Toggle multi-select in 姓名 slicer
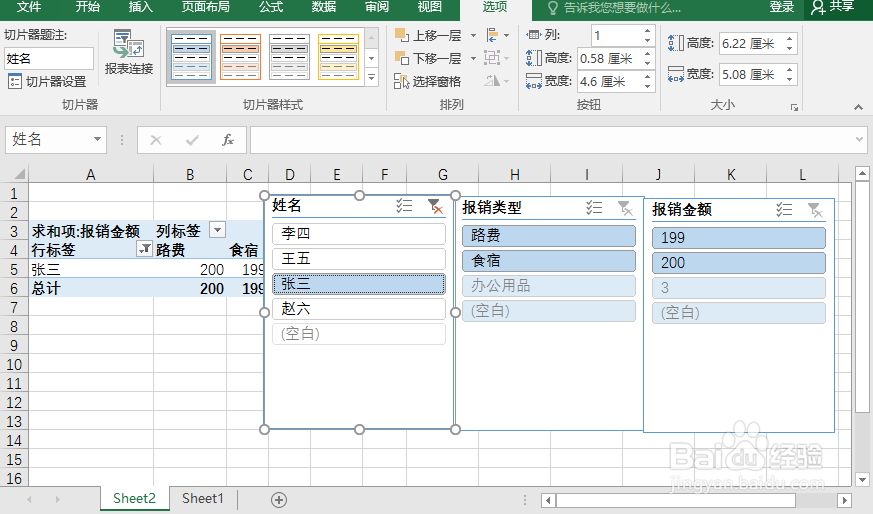This screenshot has width=873, height=514. (x=404, y=206)
